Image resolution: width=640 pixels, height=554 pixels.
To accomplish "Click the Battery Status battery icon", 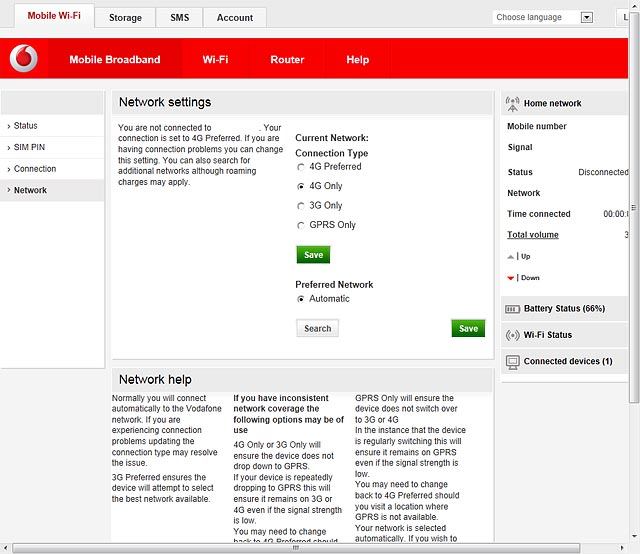I will click(x=512, y=309).
